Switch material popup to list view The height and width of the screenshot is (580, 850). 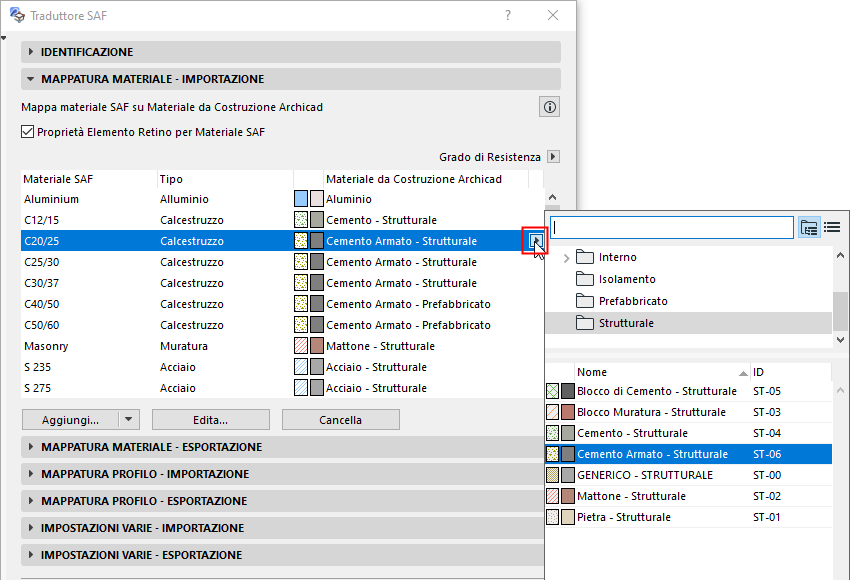(832, 228)
